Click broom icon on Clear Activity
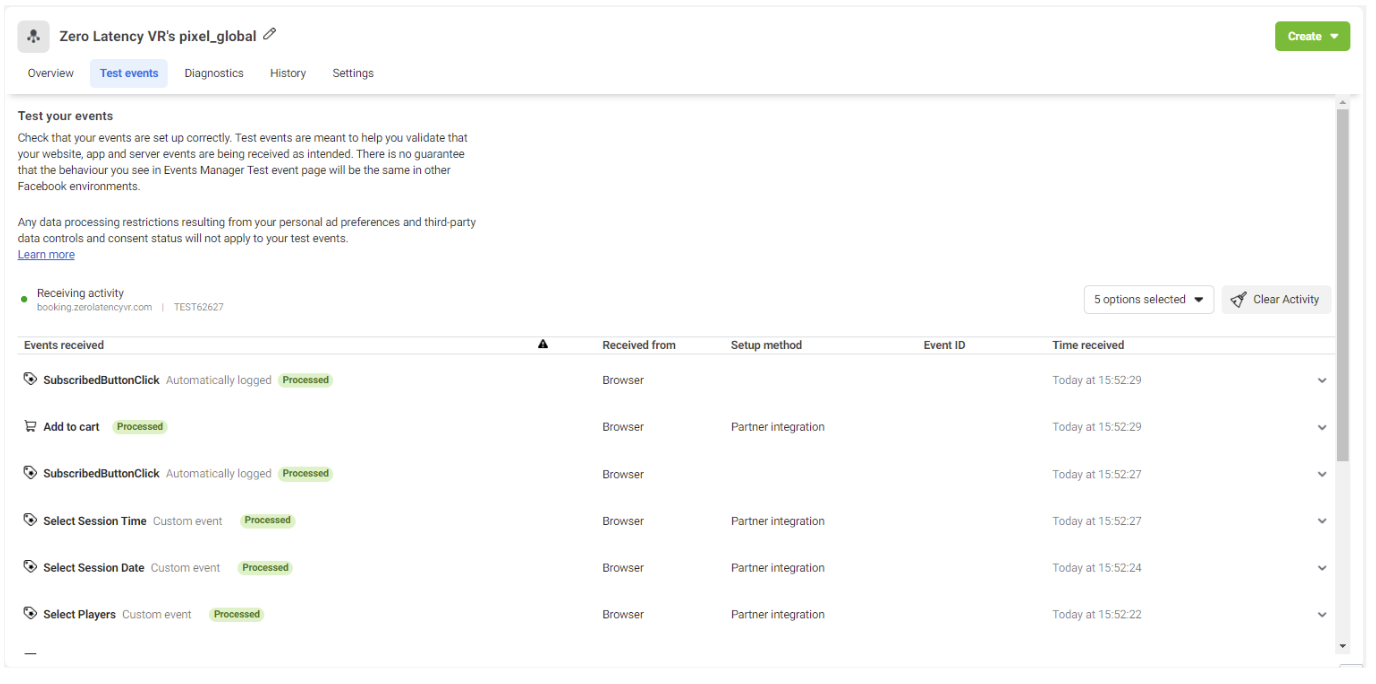Image resolution: width=1376 pixels, height=684 pixels. coord(1239,299)
